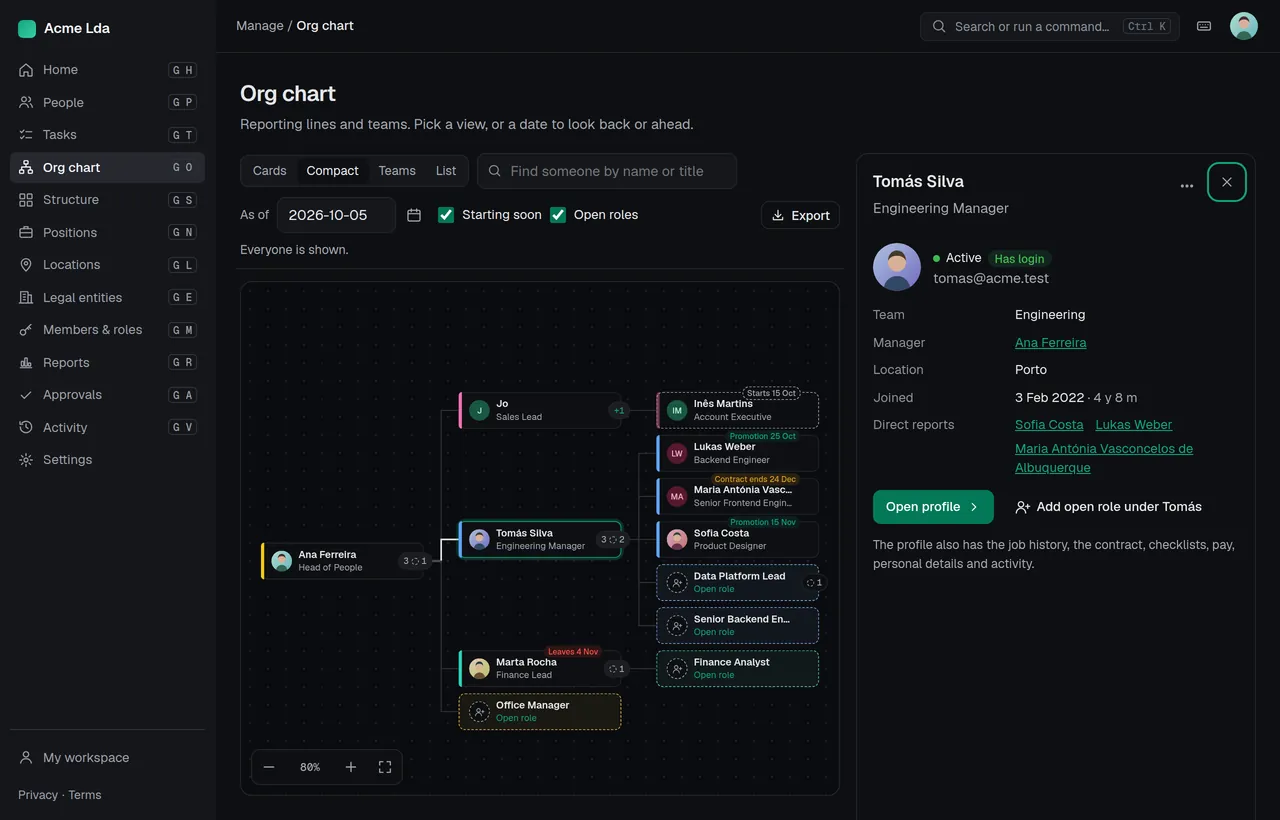The image size is (1280, 820).
Task: Close the Tomás Silva details panel
Action: pyautogui.click(x=1227, y=182)
